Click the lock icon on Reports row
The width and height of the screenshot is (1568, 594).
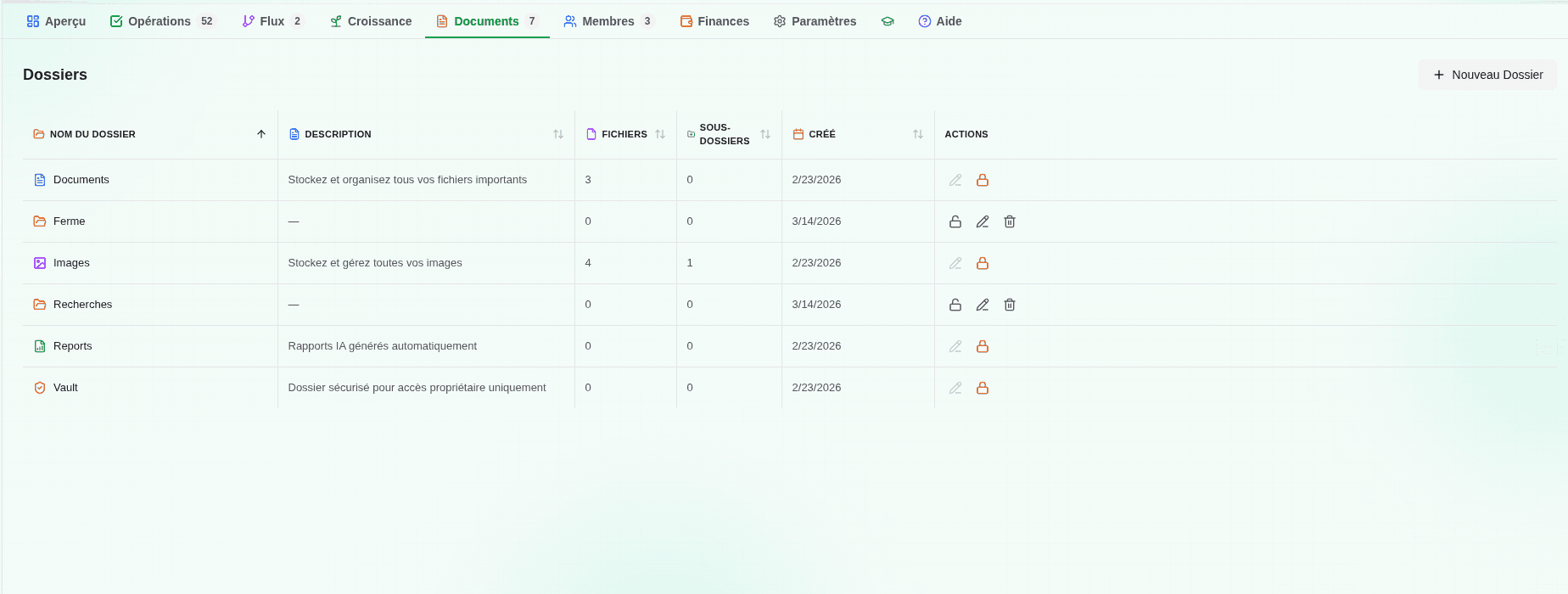tap(983, 346)
